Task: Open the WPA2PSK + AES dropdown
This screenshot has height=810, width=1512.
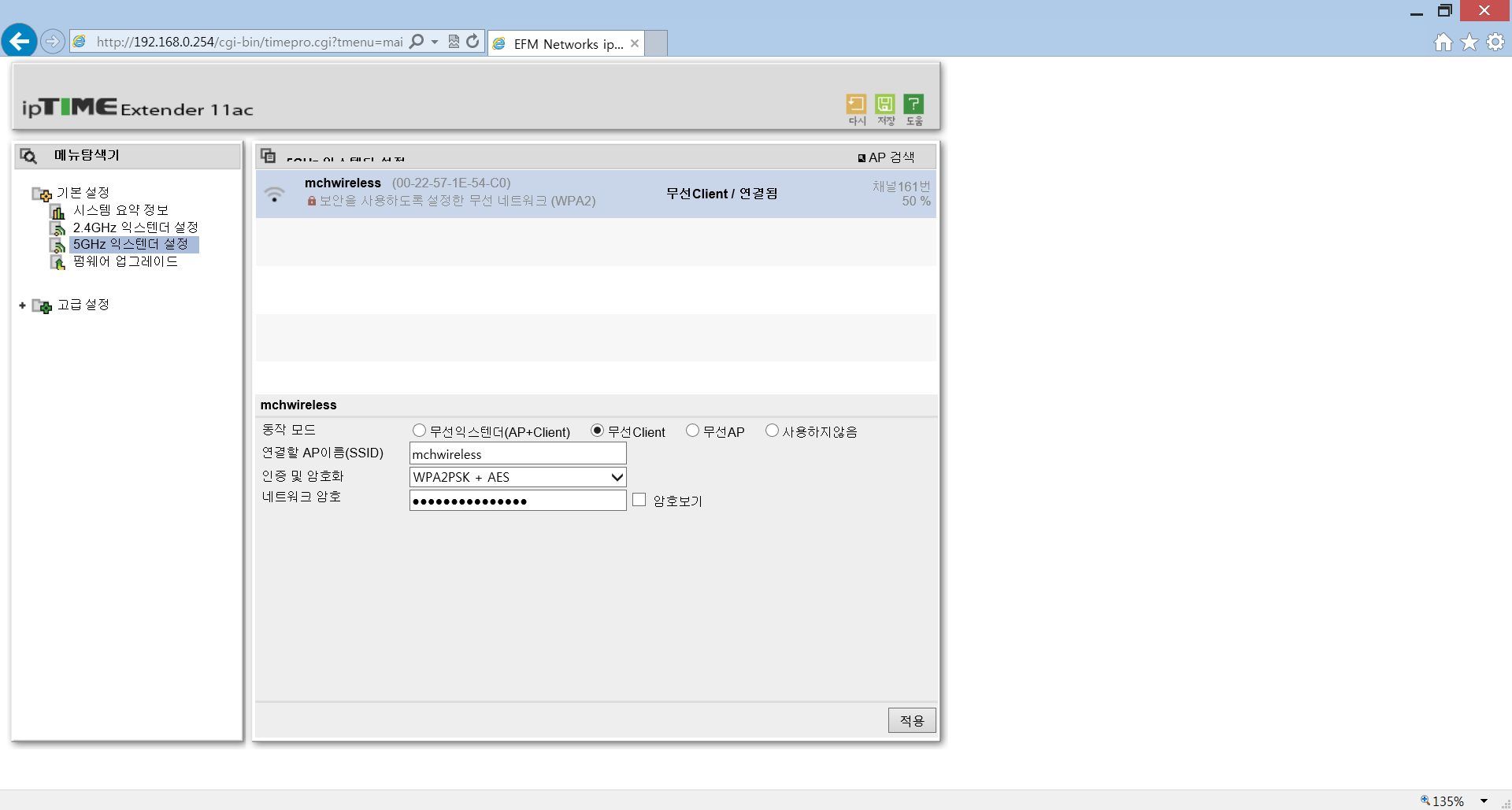Action: [x=517, y=477]
